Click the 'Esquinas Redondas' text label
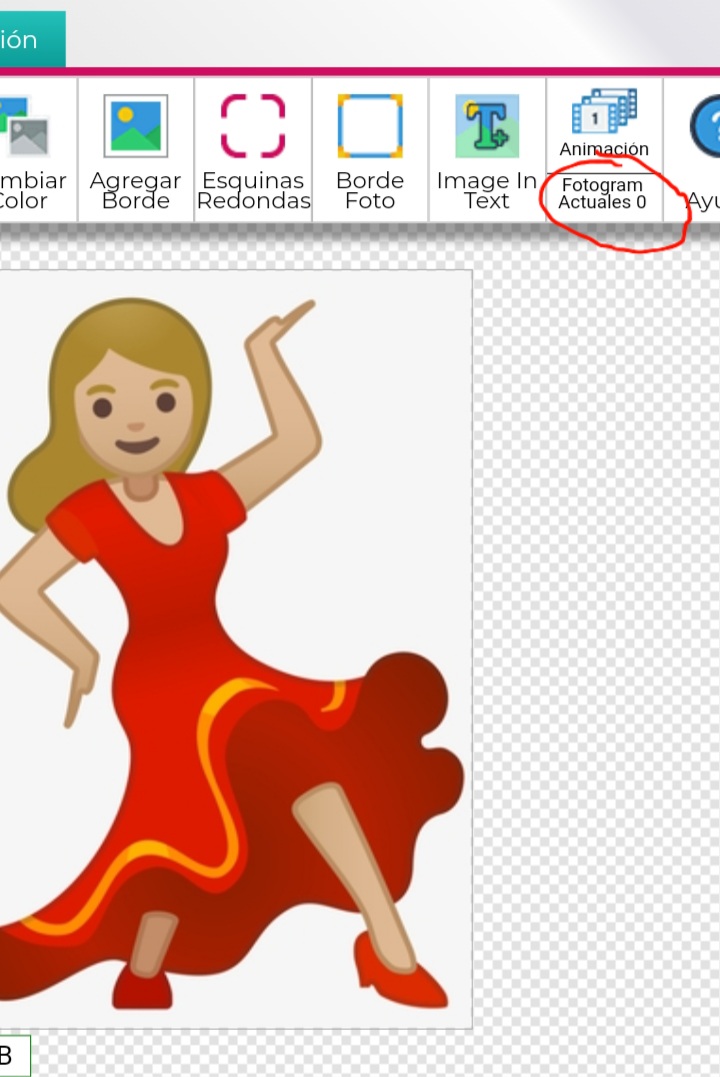The image size is (720, 1077). point(253,191)
